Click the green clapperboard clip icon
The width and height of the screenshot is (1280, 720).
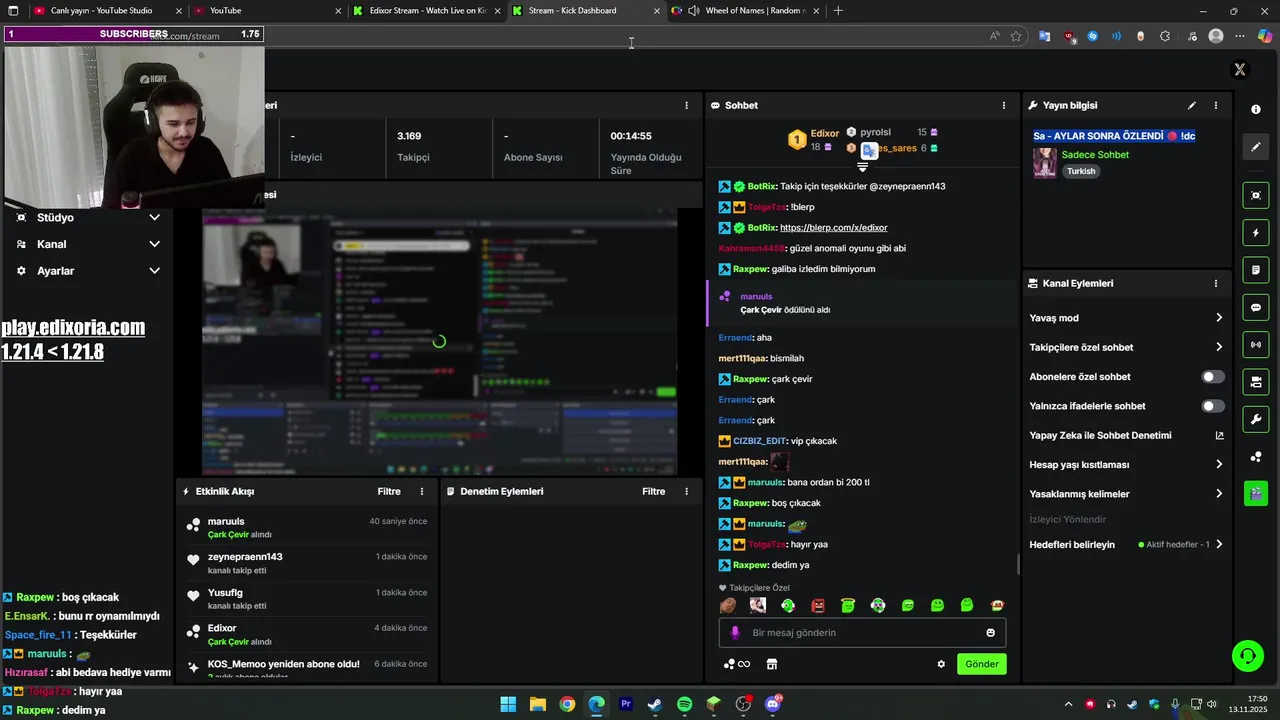[1256, 493]
